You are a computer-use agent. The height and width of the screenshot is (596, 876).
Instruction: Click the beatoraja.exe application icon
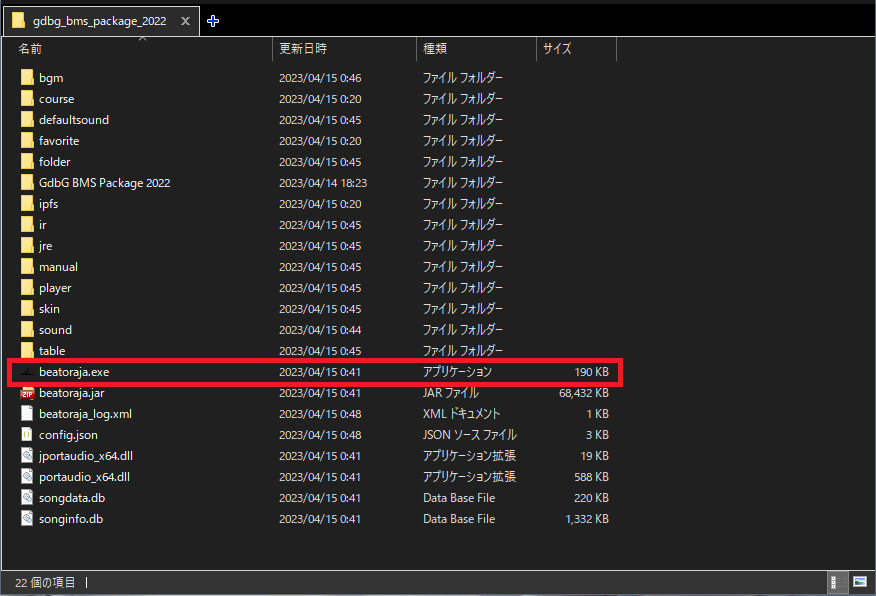point(27,372)
